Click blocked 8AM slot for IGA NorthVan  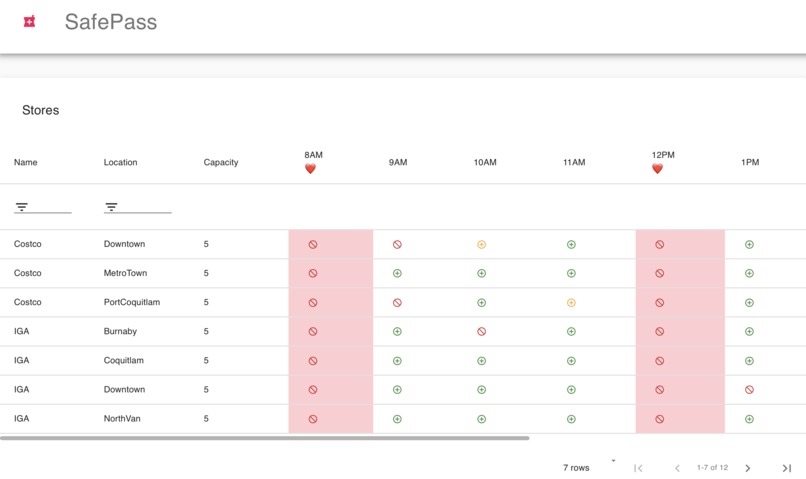313,419
